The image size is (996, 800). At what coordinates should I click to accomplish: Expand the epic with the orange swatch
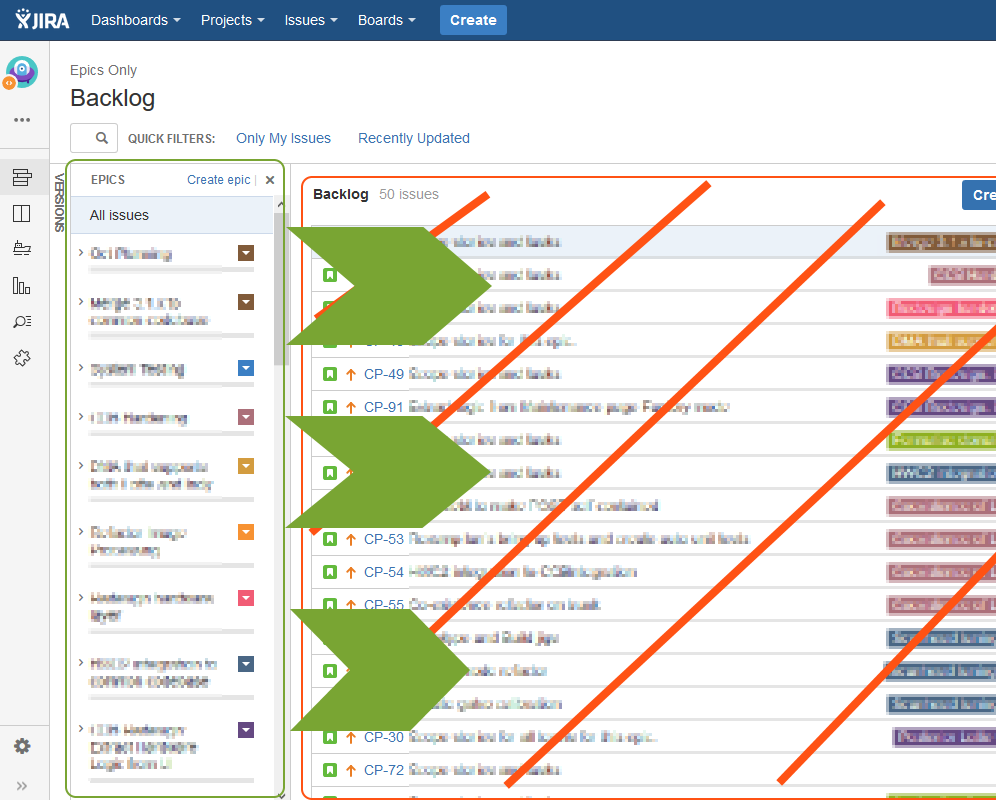[x=81, y=531]
